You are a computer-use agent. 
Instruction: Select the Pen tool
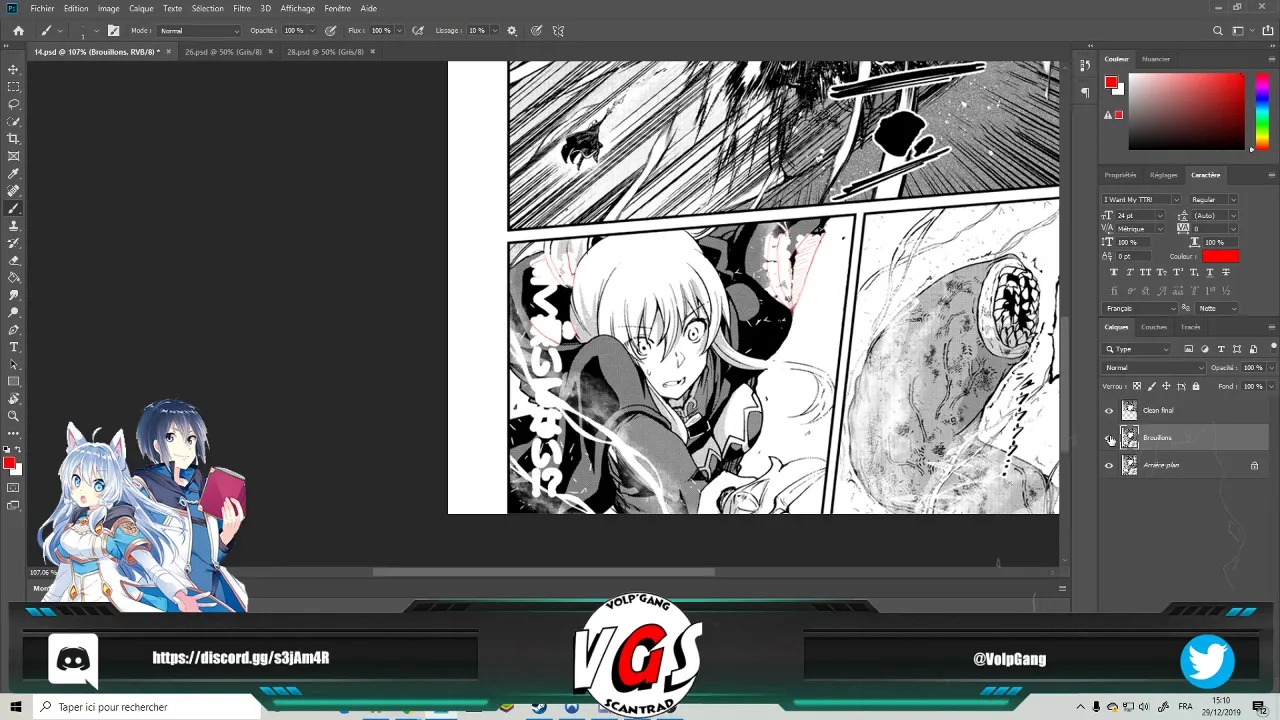click(x=13, y=330)
